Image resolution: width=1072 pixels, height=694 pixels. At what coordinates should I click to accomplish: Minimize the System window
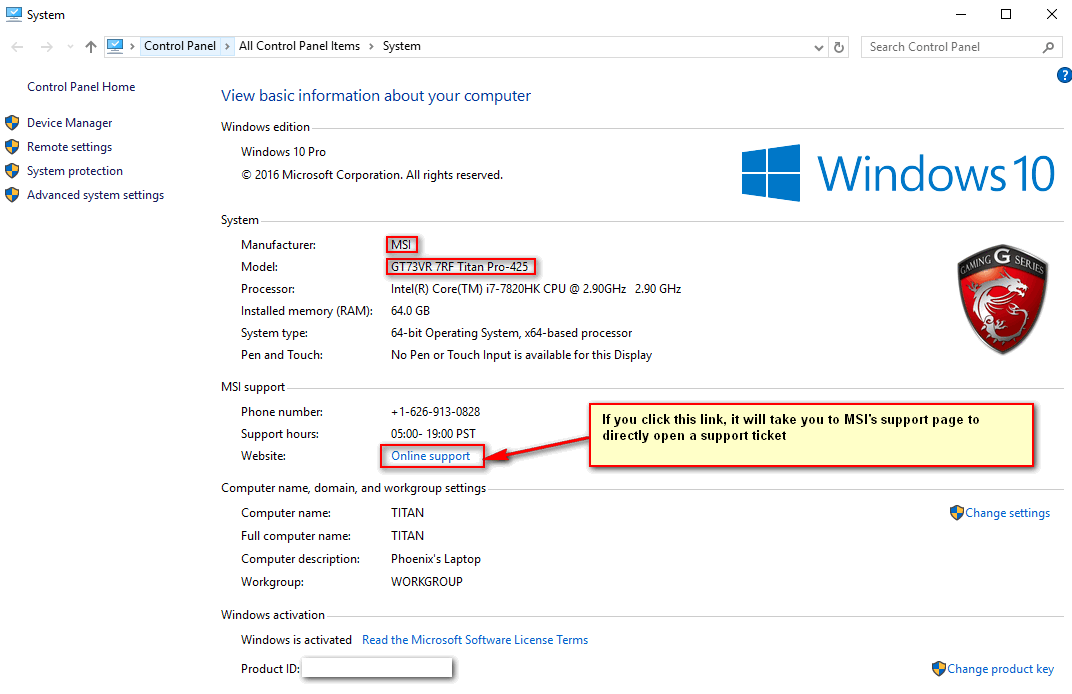pos(961,14)
